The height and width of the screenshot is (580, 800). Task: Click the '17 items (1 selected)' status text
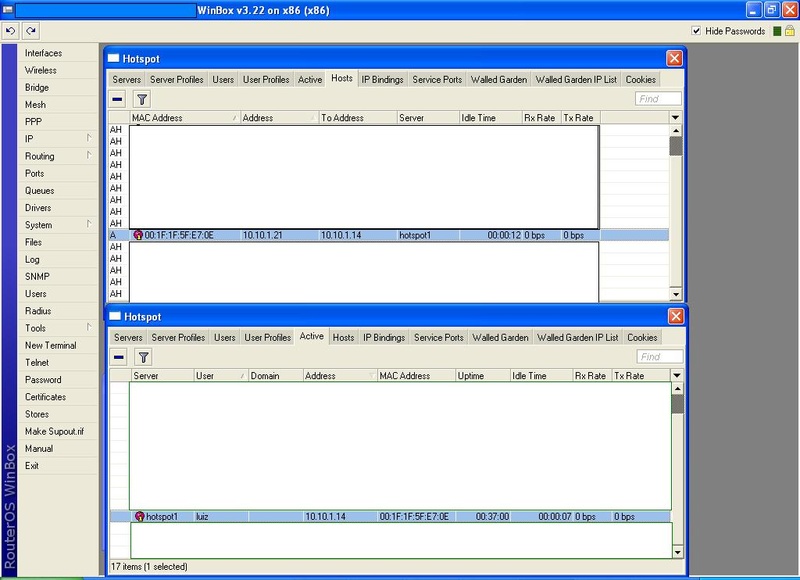click(149, 567)
